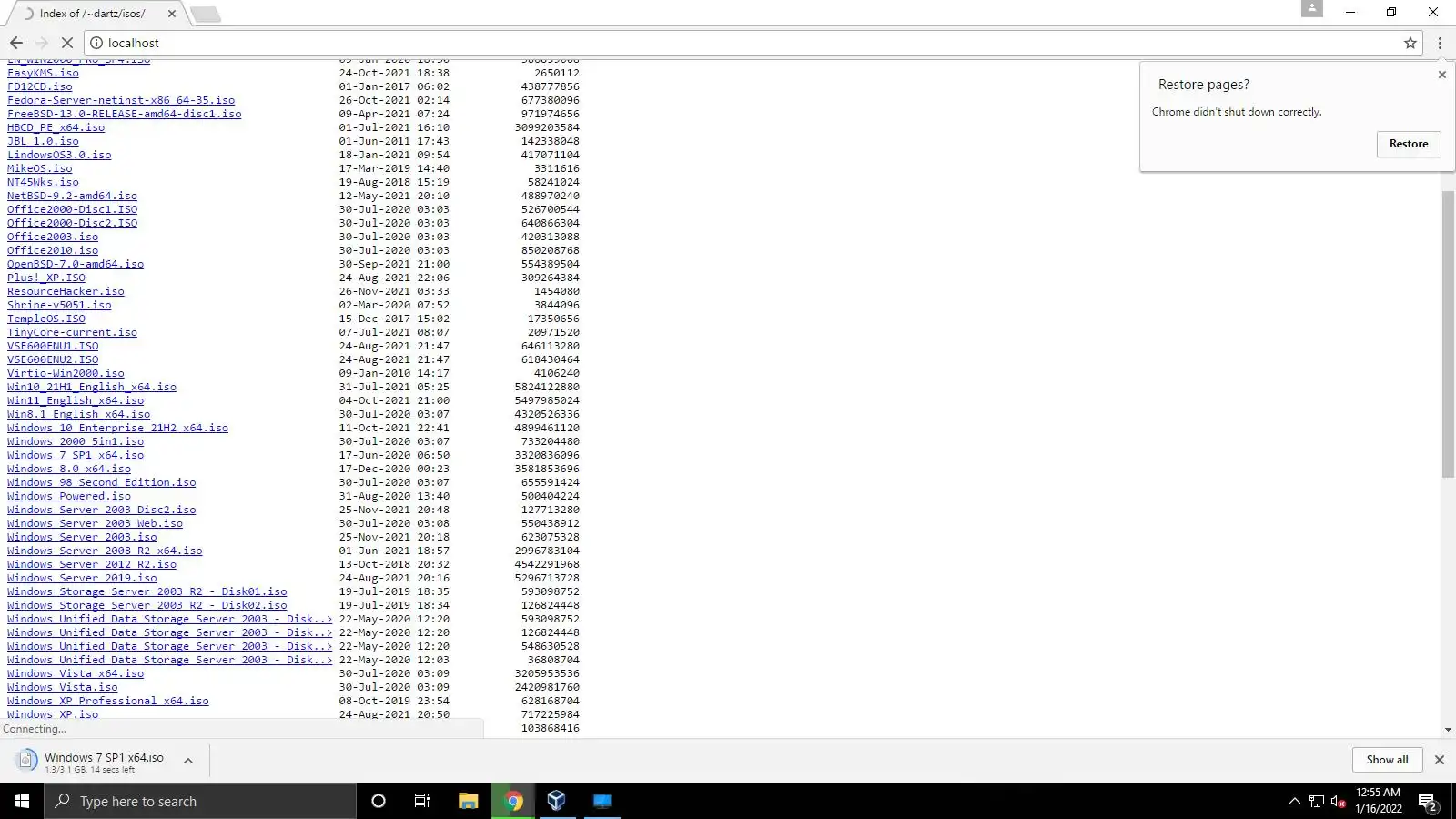Click Windows Server 2008 R2 x64.iso link
1456x819 pixels.
tap(105, 551)
